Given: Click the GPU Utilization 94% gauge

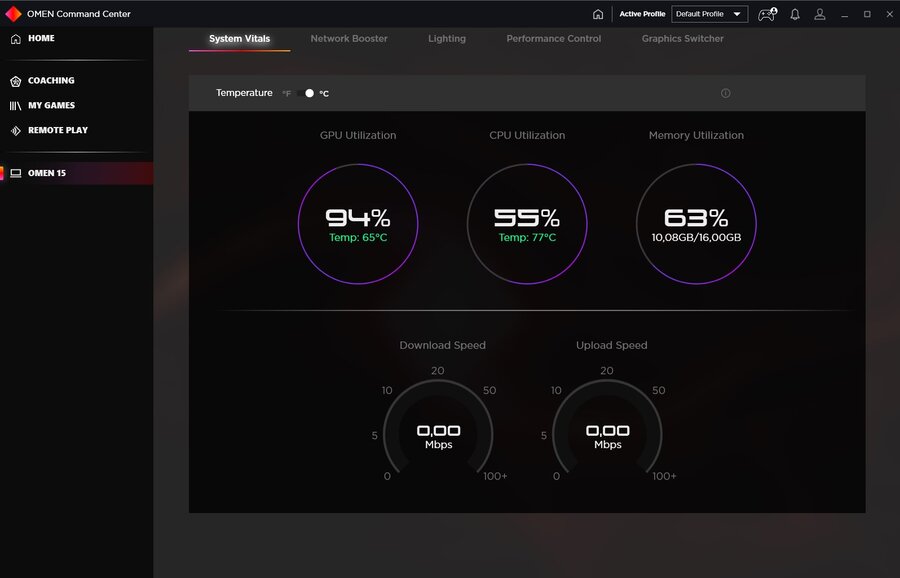Looking at the screenshot, I should click(358, 224).
